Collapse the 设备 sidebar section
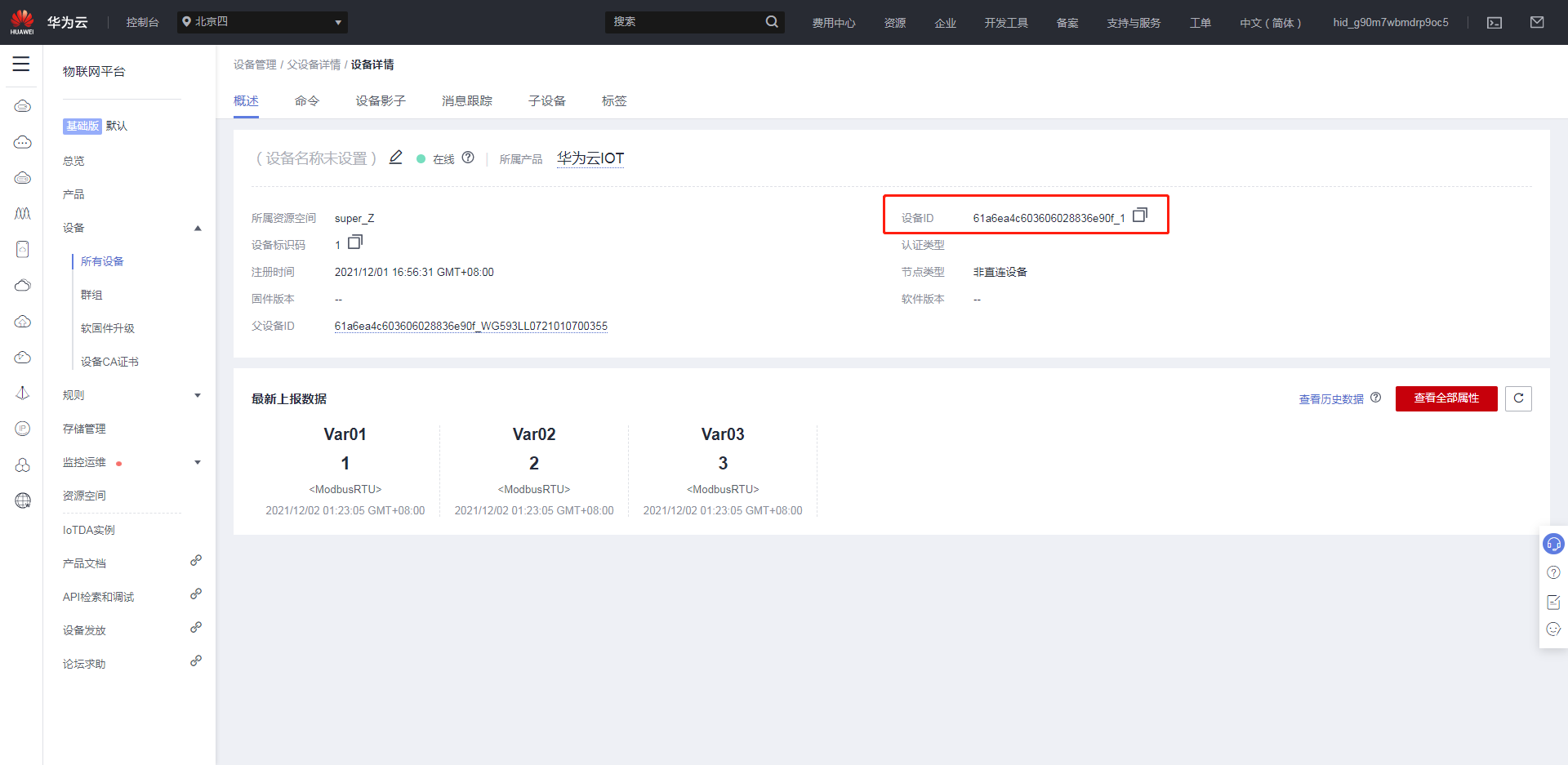The image size is (1568, 765). [198, 229]
